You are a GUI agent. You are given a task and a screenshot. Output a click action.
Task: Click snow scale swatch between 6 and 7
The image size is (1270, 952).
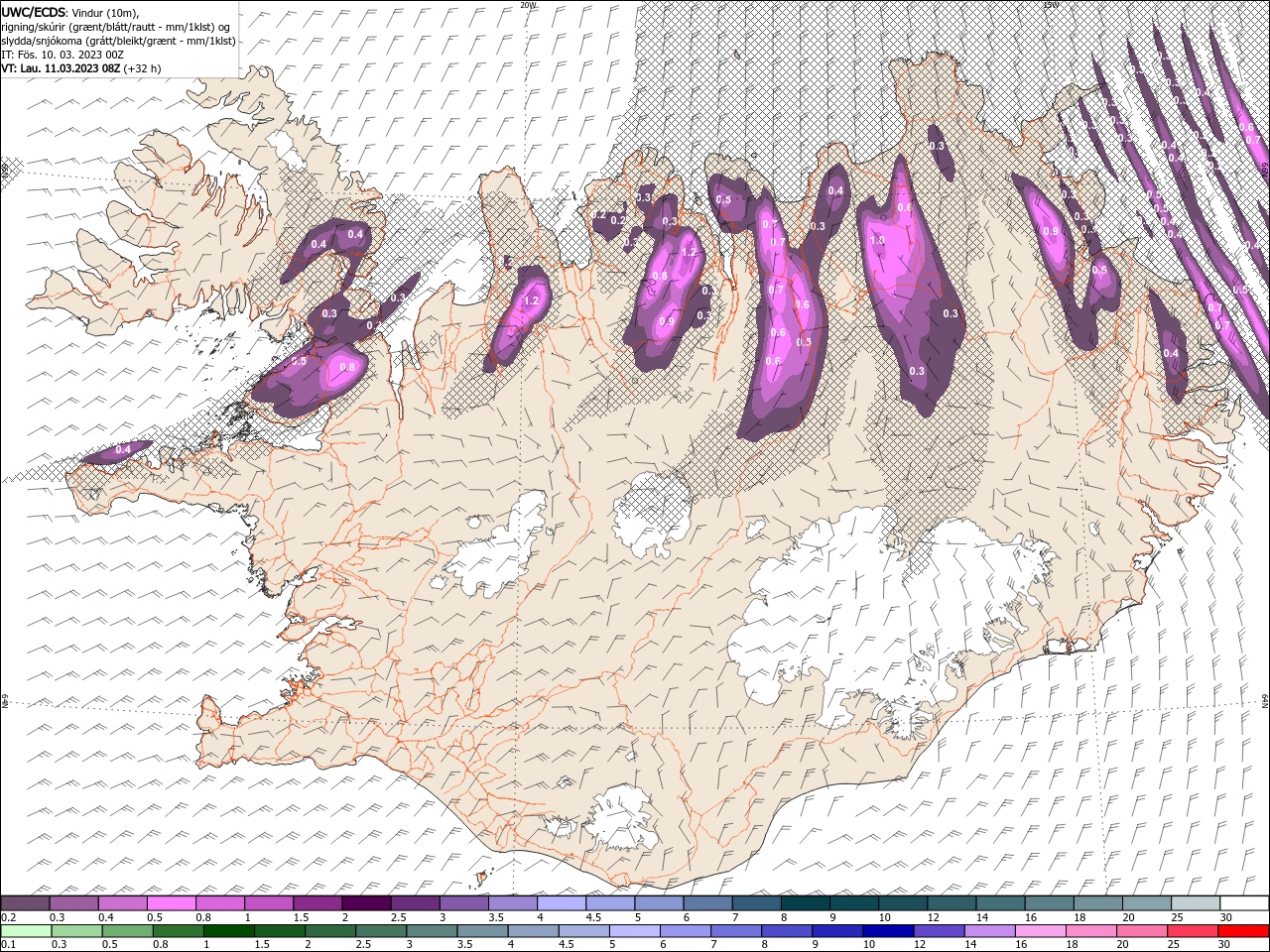[706, 903]
